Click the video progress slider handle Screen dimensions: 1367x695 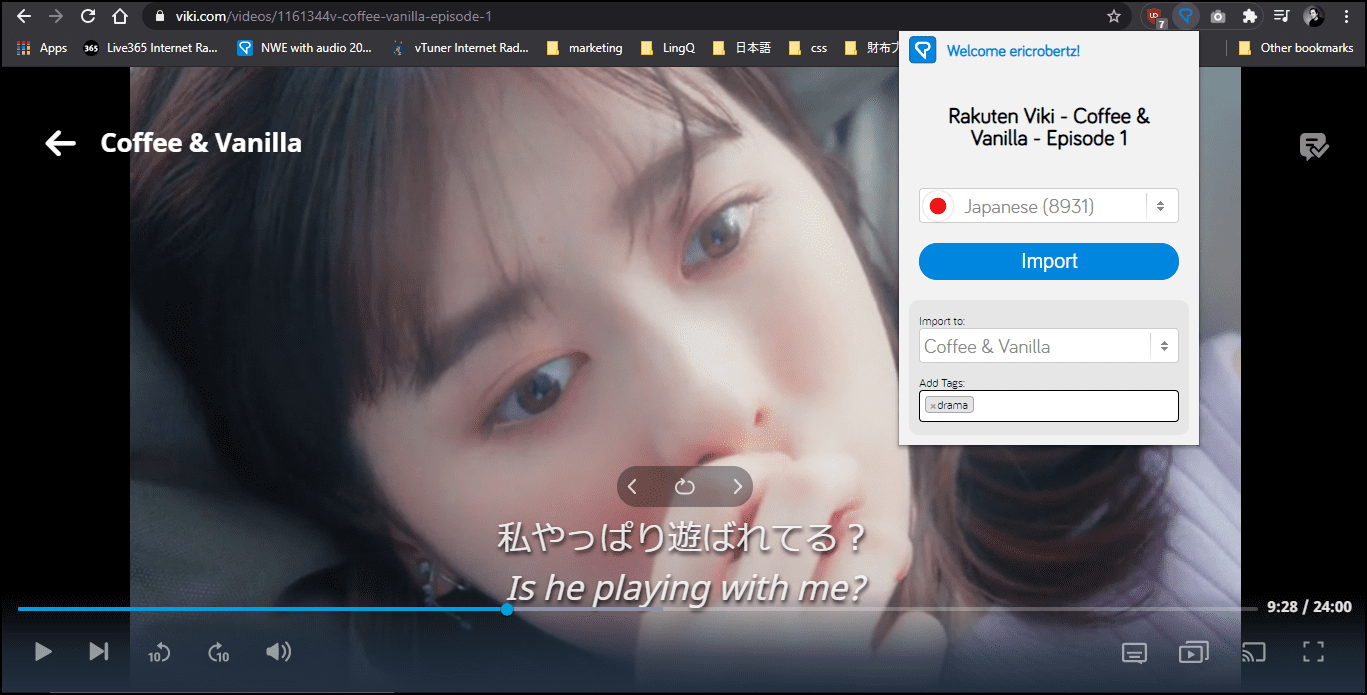(507, 609)
